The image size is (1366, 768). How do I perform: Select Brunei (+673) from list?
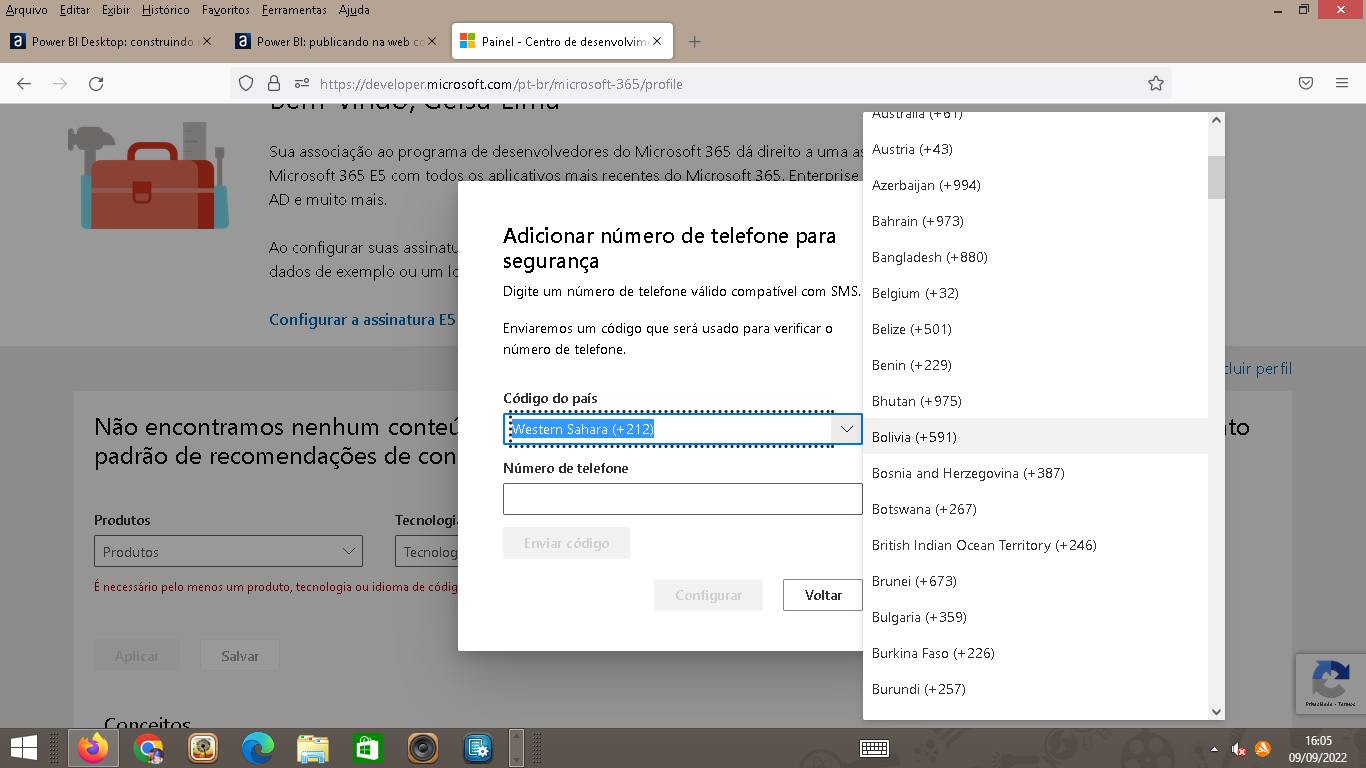coord(1035,581)
